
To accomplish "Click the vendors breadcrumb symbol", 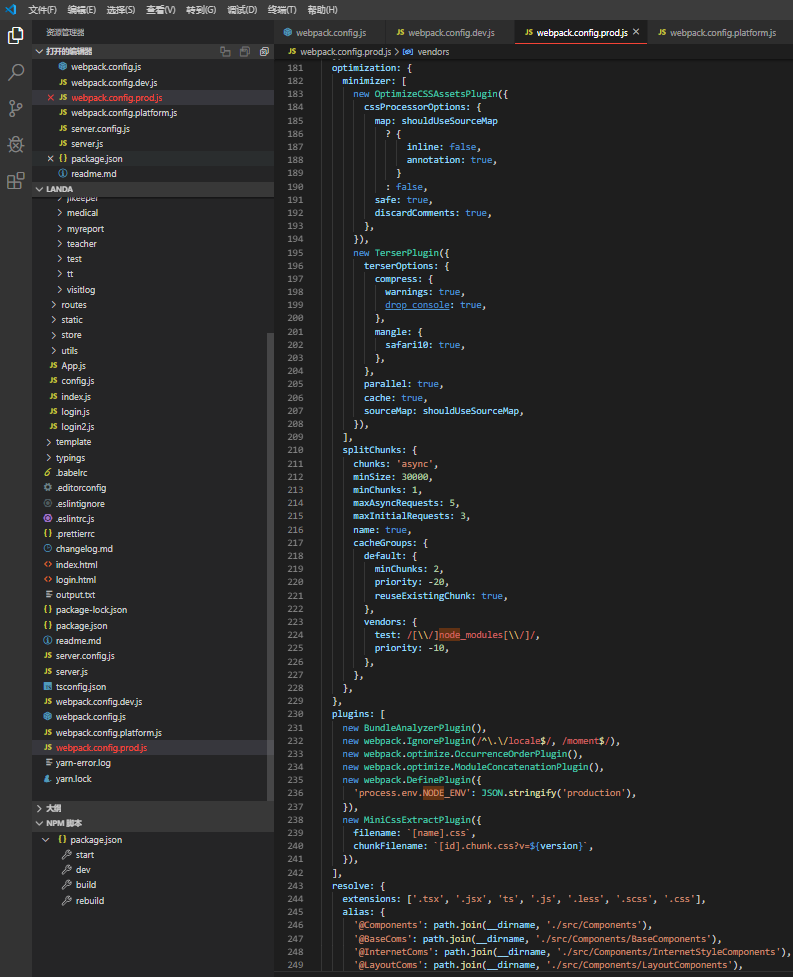I will pyautogui.click(x=427, y=52).
